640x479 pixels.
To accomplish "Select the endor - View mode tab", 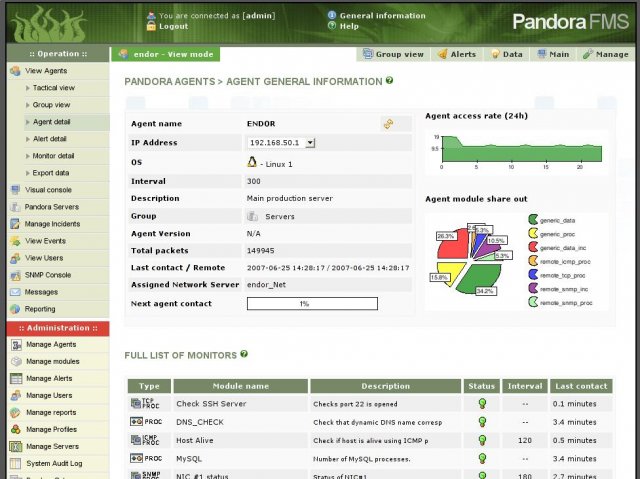I will 166,54.
